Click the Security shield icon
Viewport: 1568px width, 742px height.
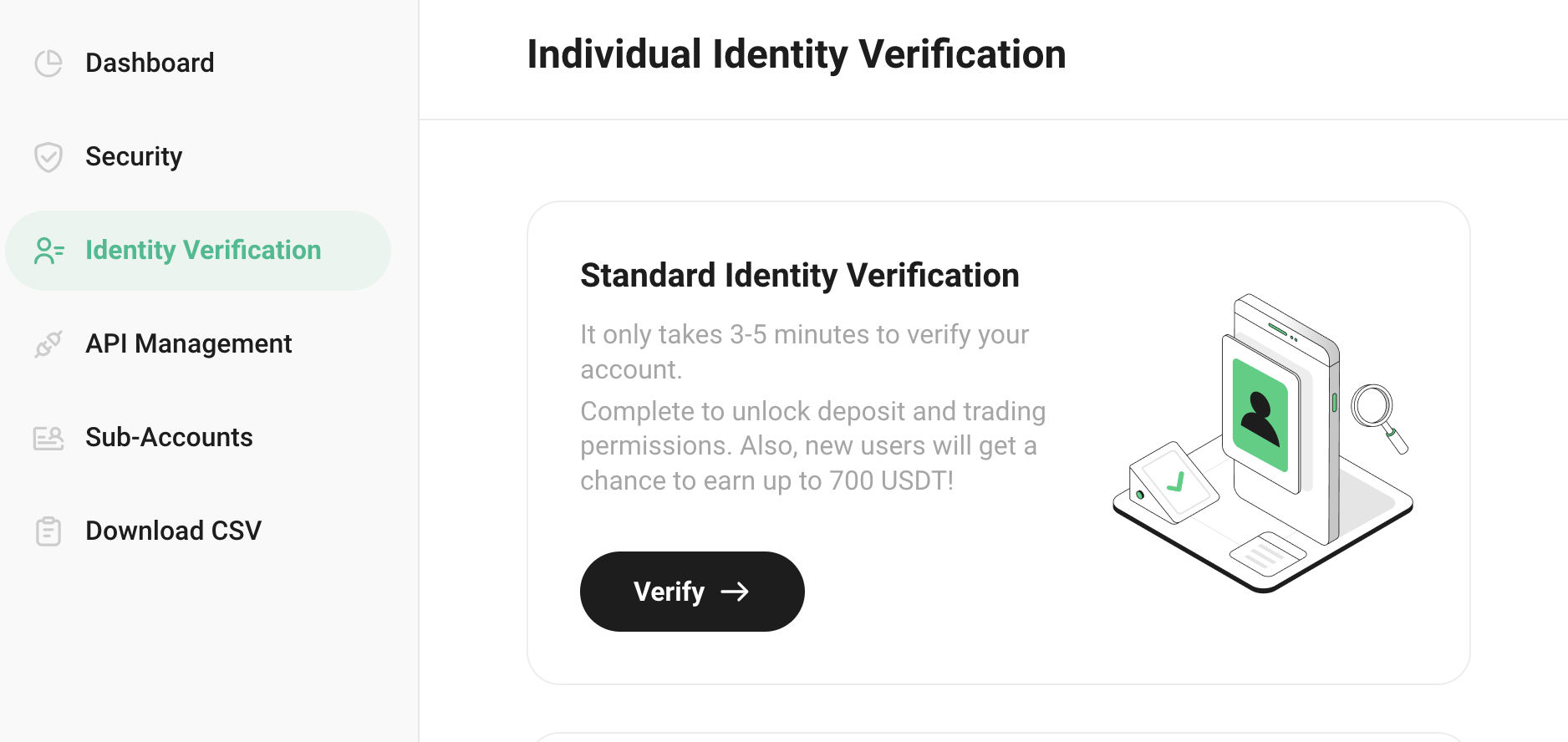tap(48, 157)
